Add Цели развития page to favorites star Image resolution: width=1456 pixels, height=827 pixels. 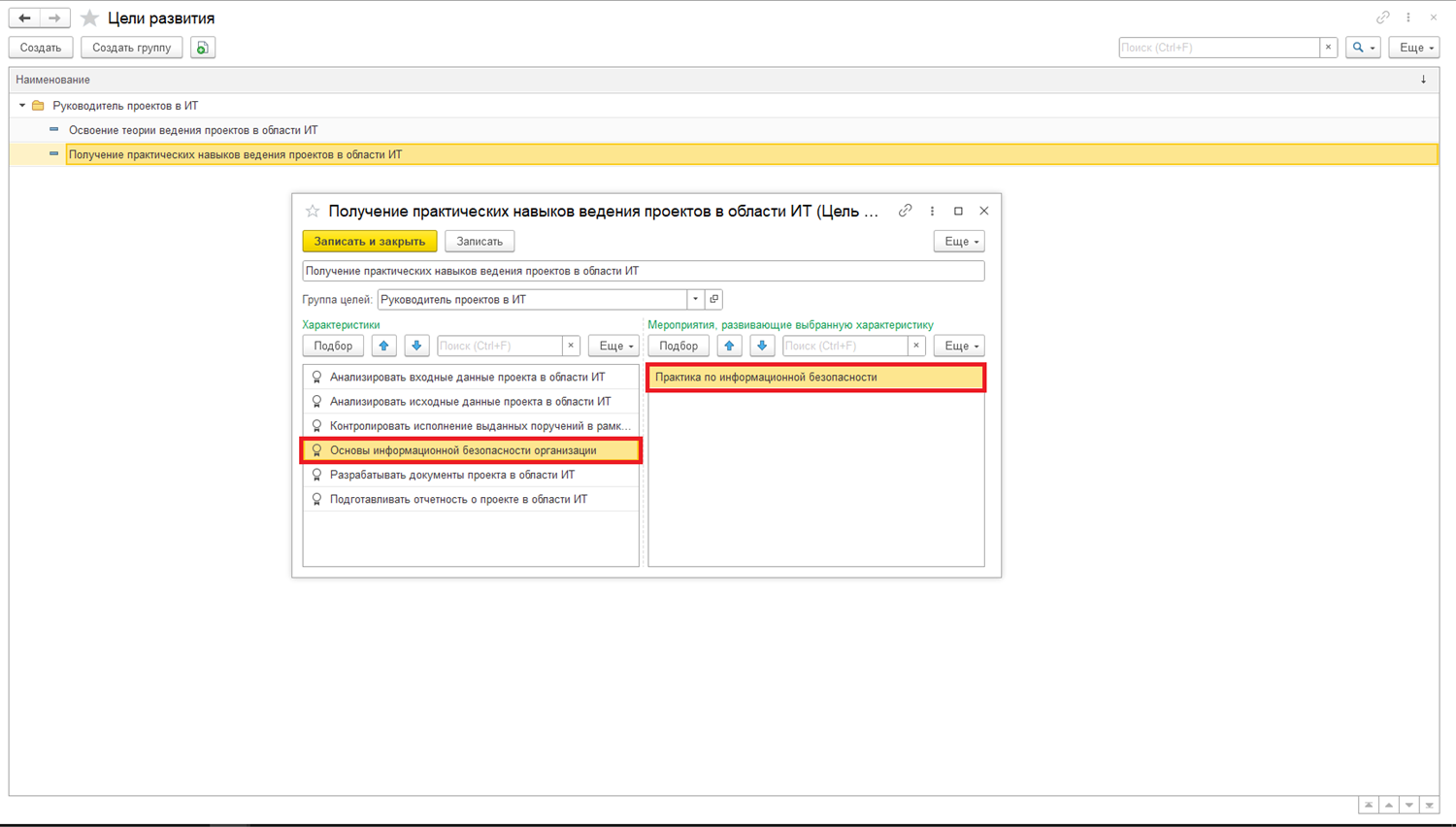point(89,18)
